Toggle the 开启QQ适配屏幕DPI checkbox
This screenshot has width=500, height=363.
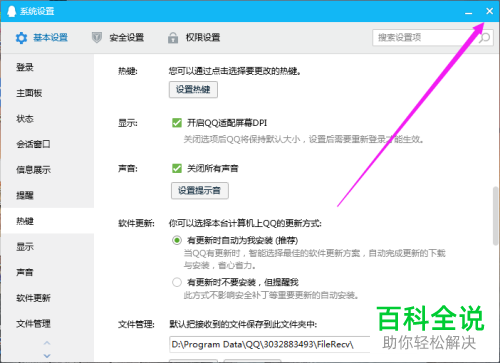177,123
